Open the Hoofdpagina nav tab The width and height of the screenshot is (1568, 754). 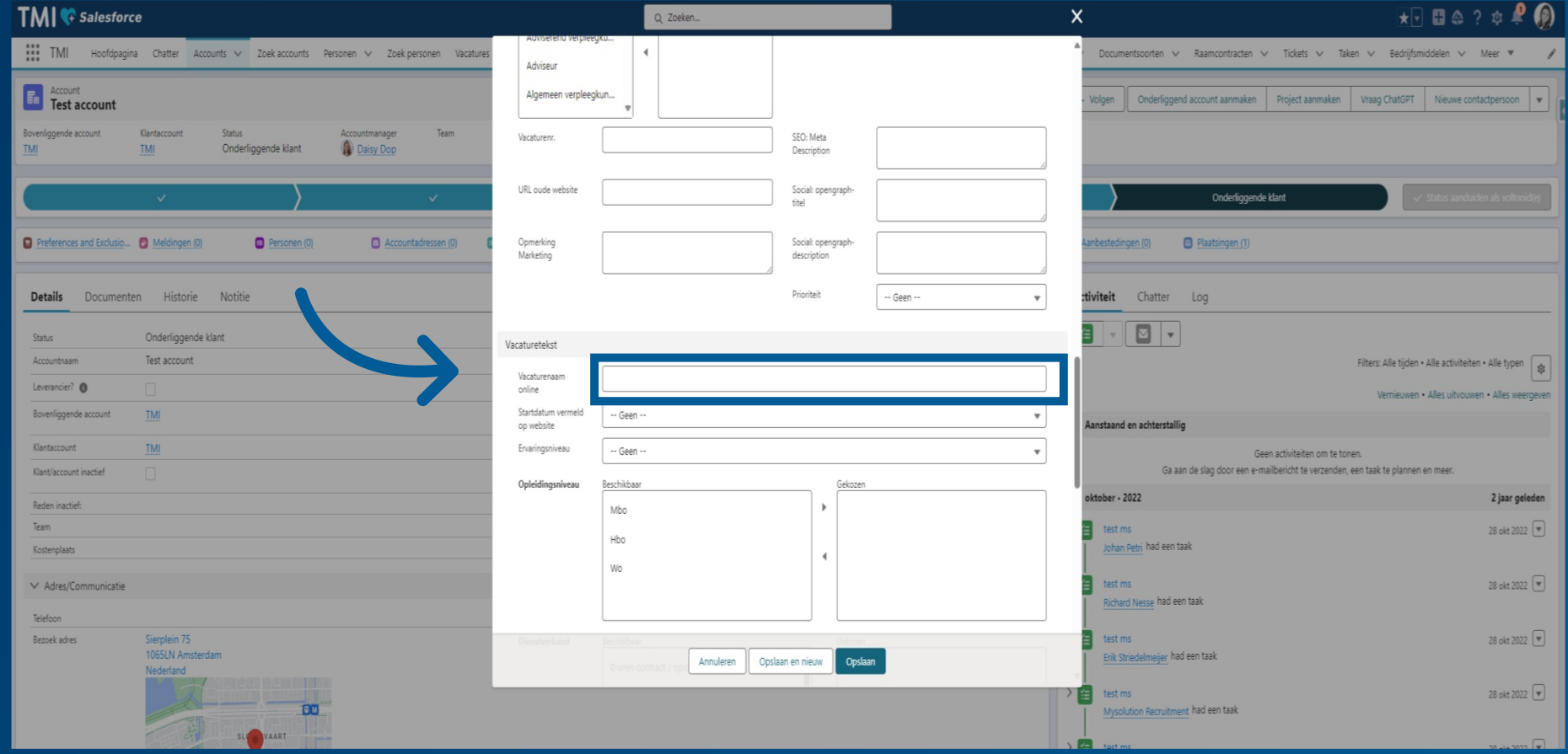(114, 53)
